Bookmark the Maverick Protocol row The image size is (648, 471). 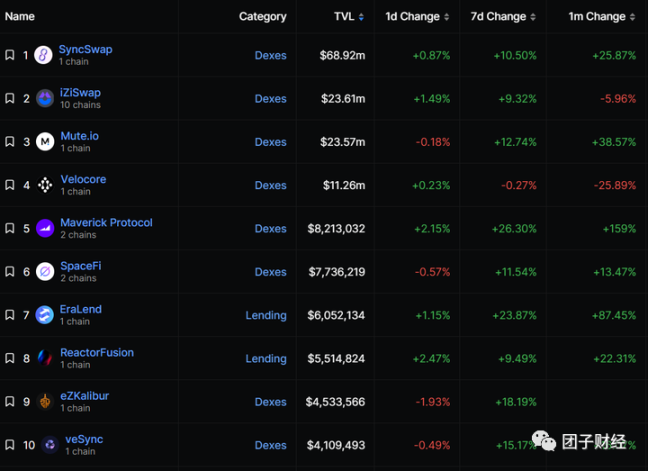10,228
